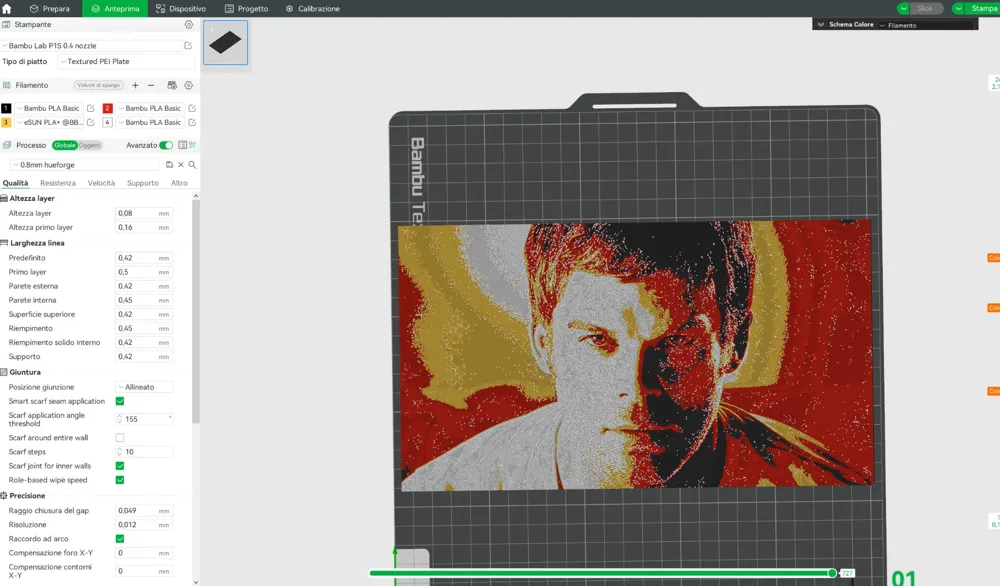Viewport: 1000px width, 586px height.
Task: Open the printer preset dropdown
Action: click(x=92, y=46)
